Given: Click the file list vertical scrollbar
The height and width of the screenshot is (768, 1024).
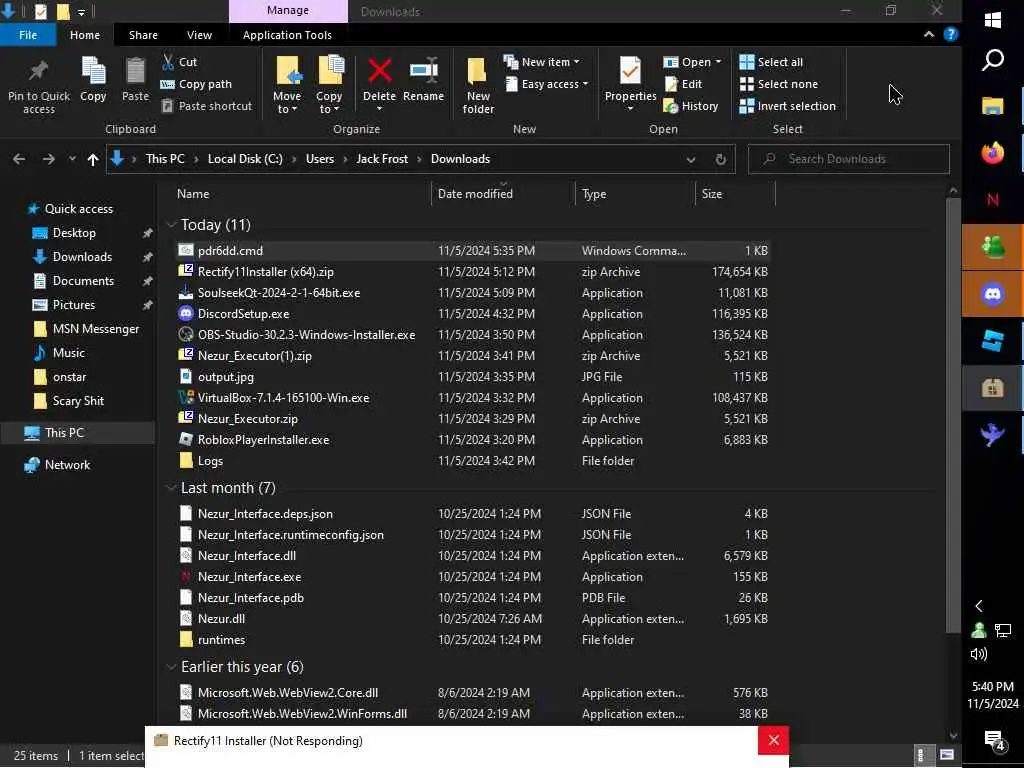Looking at the screenshot, I should (x=953, y=413).
